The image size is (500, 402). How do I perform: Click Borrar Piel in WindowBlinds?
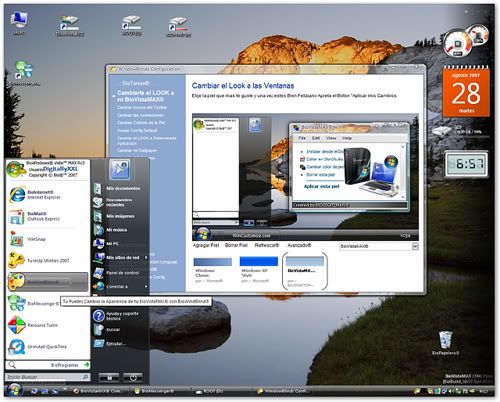[x=236, y=245]
